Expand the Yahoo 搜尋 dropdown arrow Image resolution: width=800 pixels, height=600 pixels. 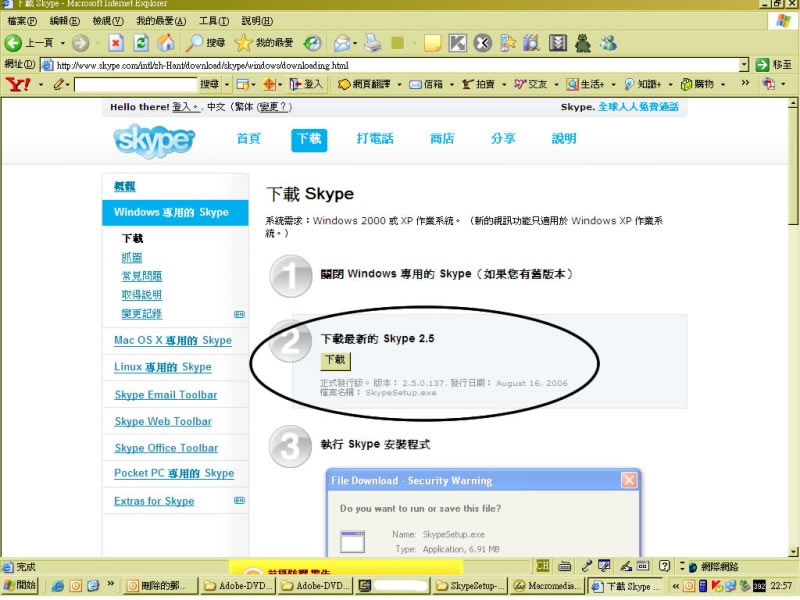[227, 85]
